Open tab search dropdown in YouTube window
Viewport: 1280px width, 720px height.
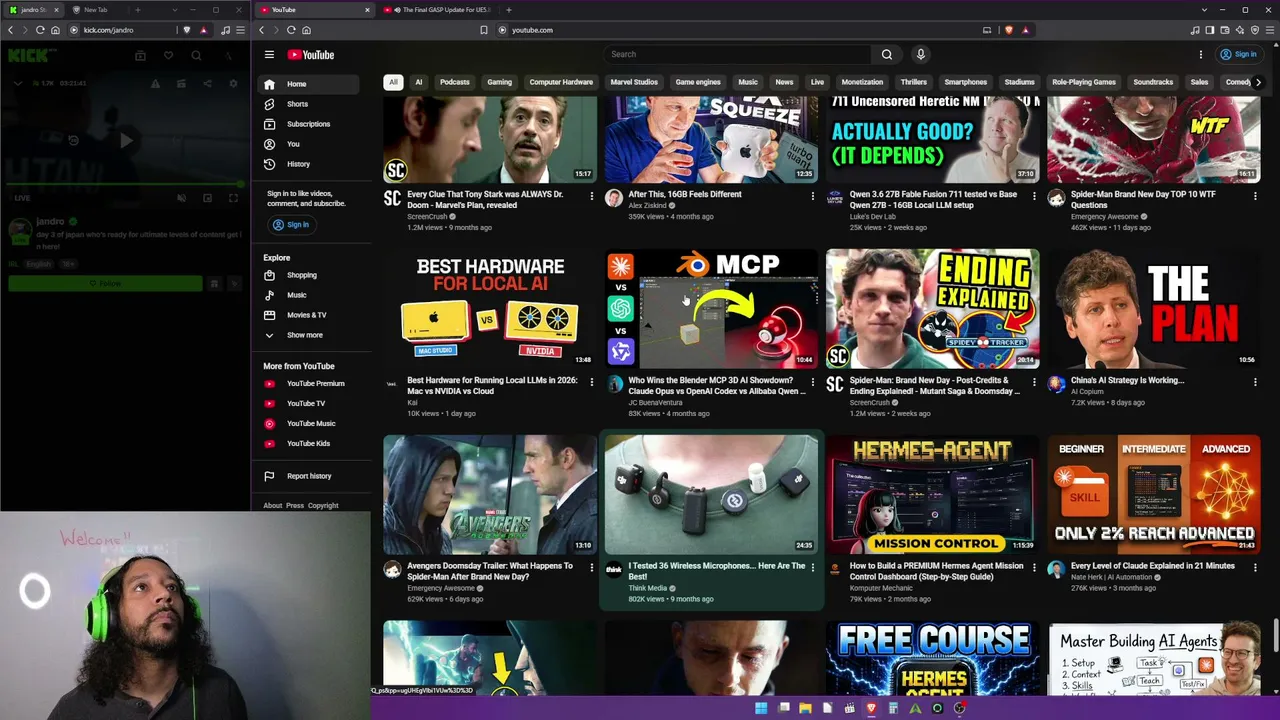1205,10
